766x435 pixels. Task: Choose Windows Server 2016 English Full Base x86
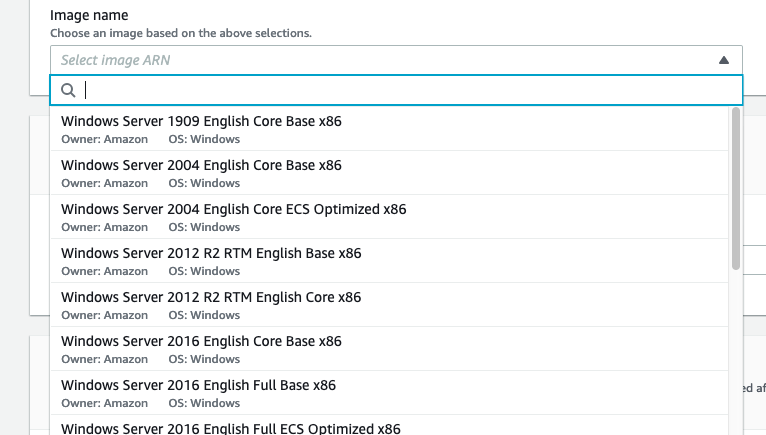[x=198, y=385]
